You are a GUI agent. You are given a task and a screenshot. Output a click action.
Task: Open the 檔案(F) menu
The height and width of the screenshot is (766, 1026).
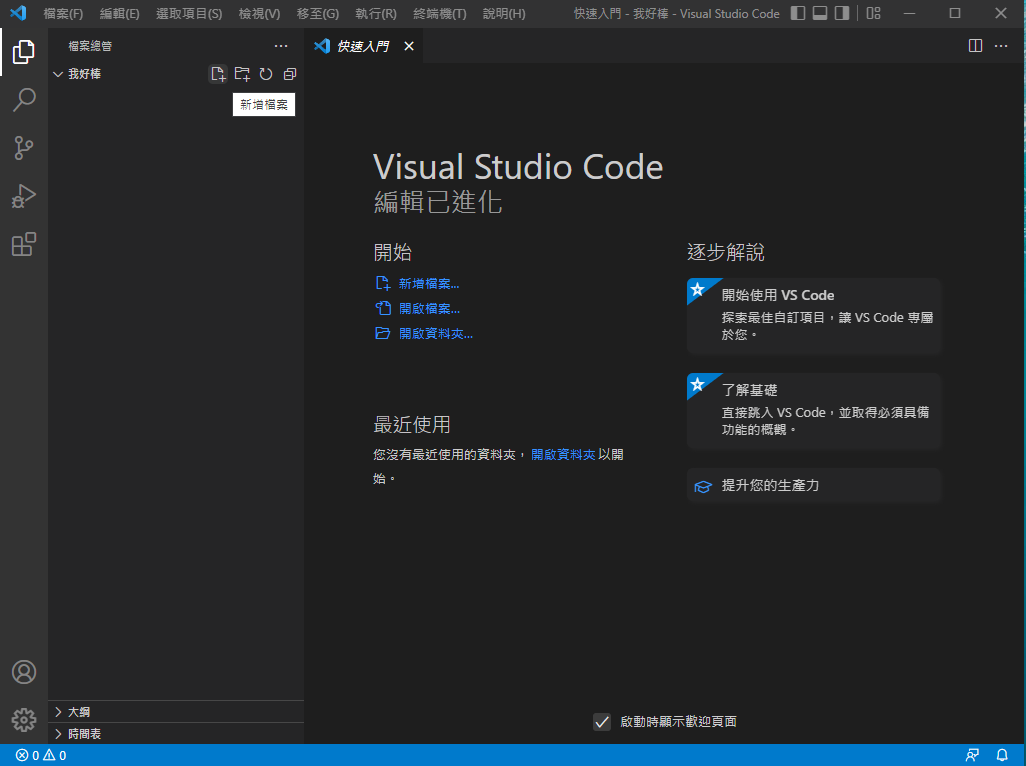[63, 13]
